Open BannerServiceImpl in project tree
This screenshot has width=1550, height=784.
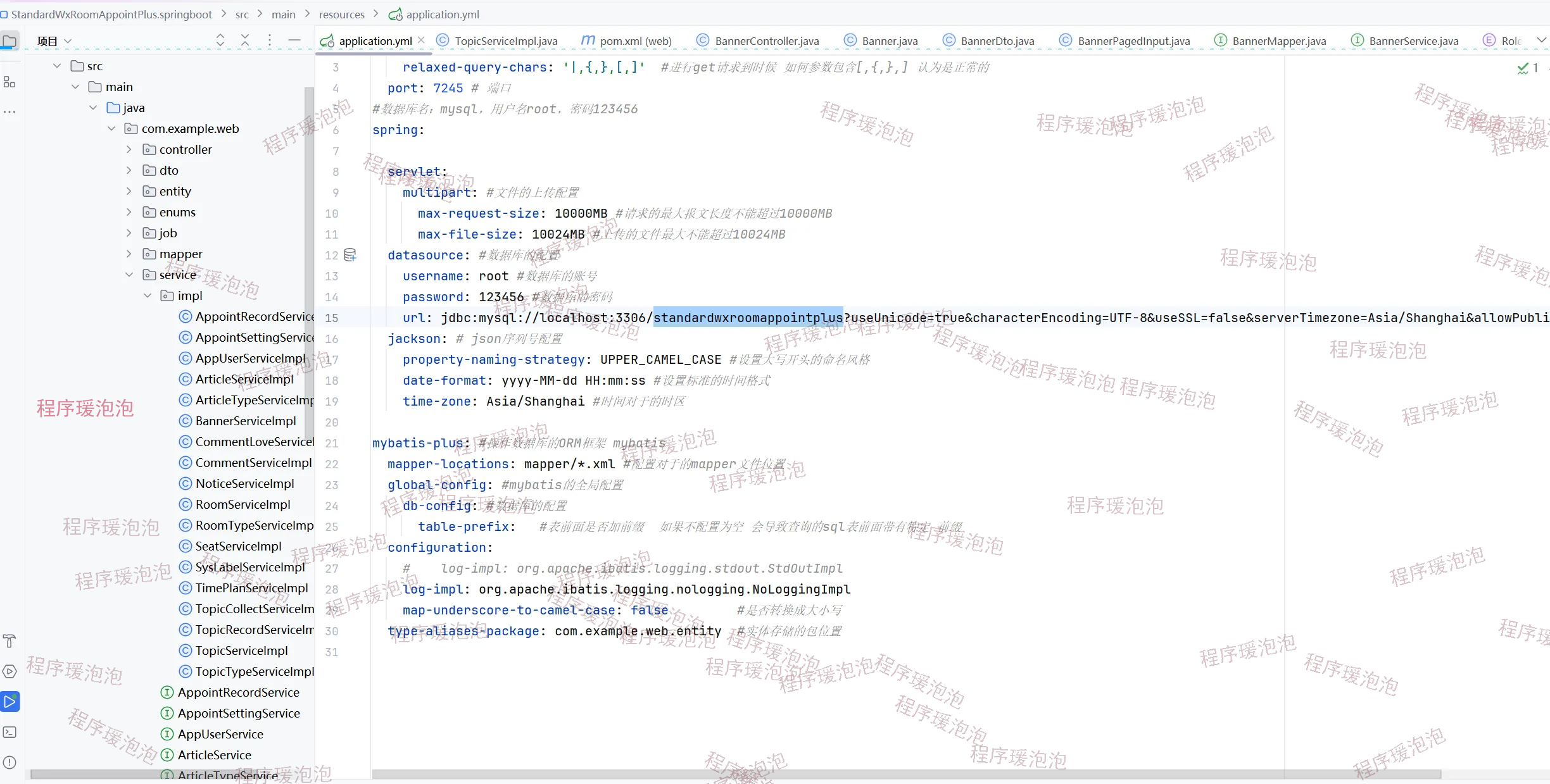[245, 421]
